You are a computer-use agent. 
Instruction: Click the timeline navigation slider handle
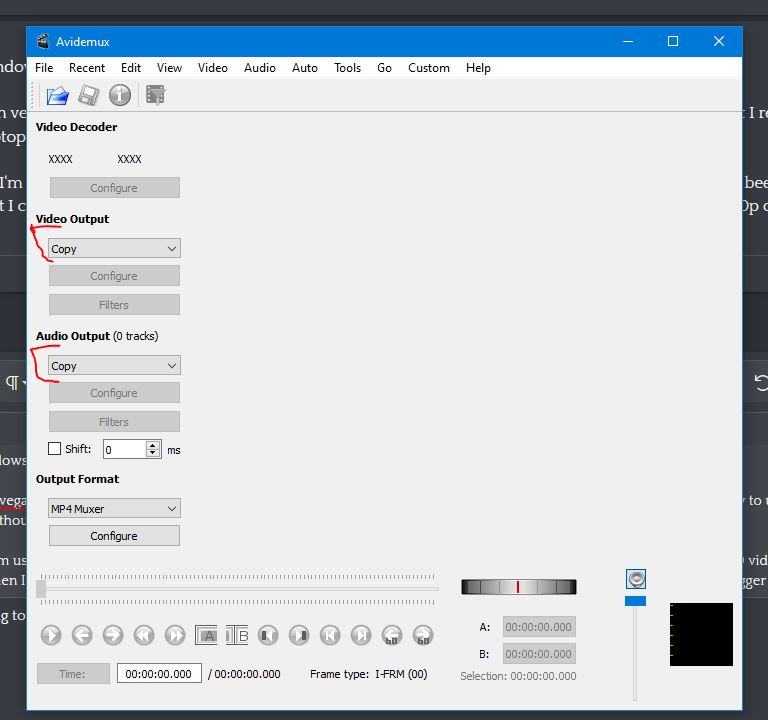click(x=41, y=589)
